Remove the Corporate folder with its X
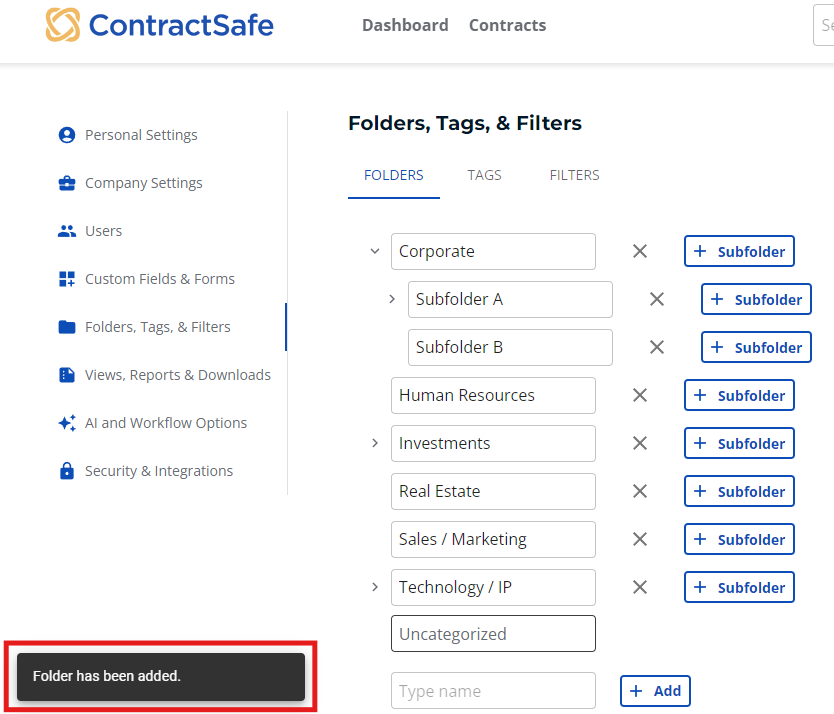Image resolution: width=834 pixels, height=714 pixels. [x=639, y=251]
